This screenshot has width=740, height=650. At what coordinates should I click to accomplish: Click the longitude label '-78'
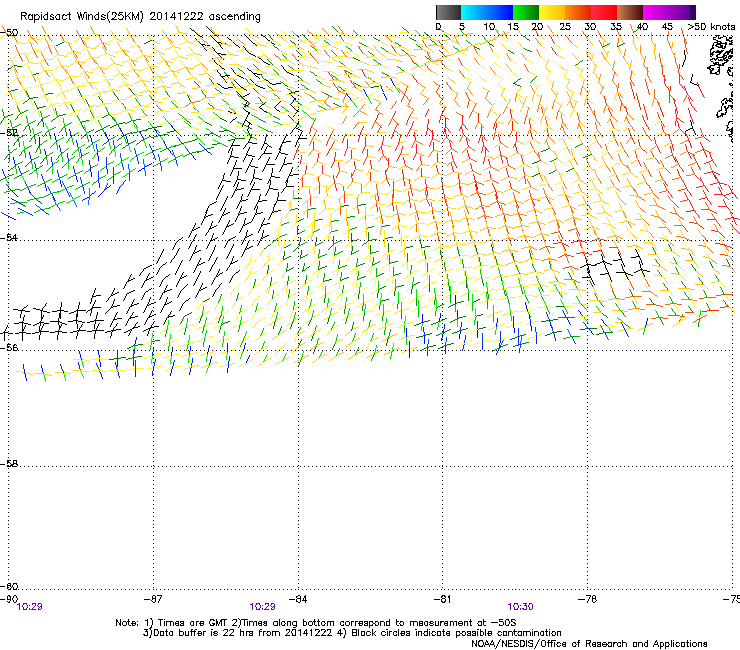[587, 599]
